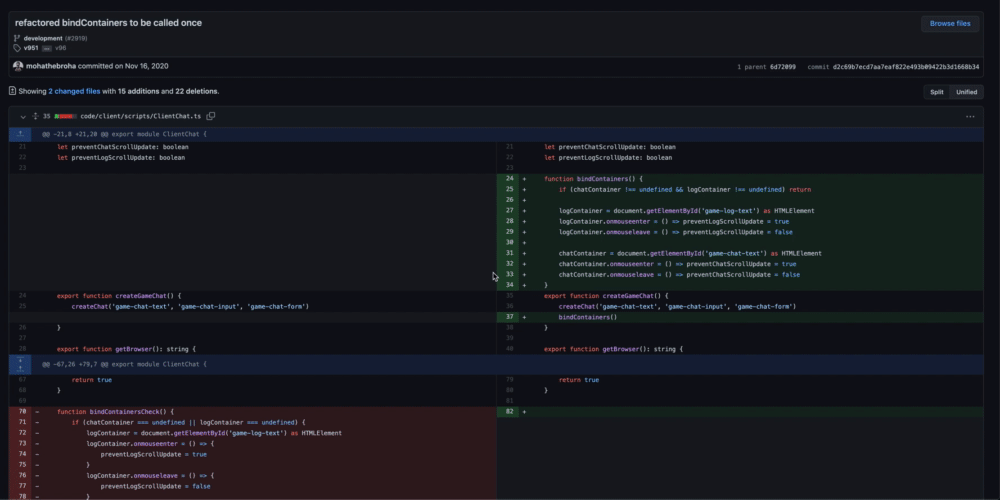The image size is (1000, 500).
Task: Switch diff view to Split
Action: click(936, 92)
